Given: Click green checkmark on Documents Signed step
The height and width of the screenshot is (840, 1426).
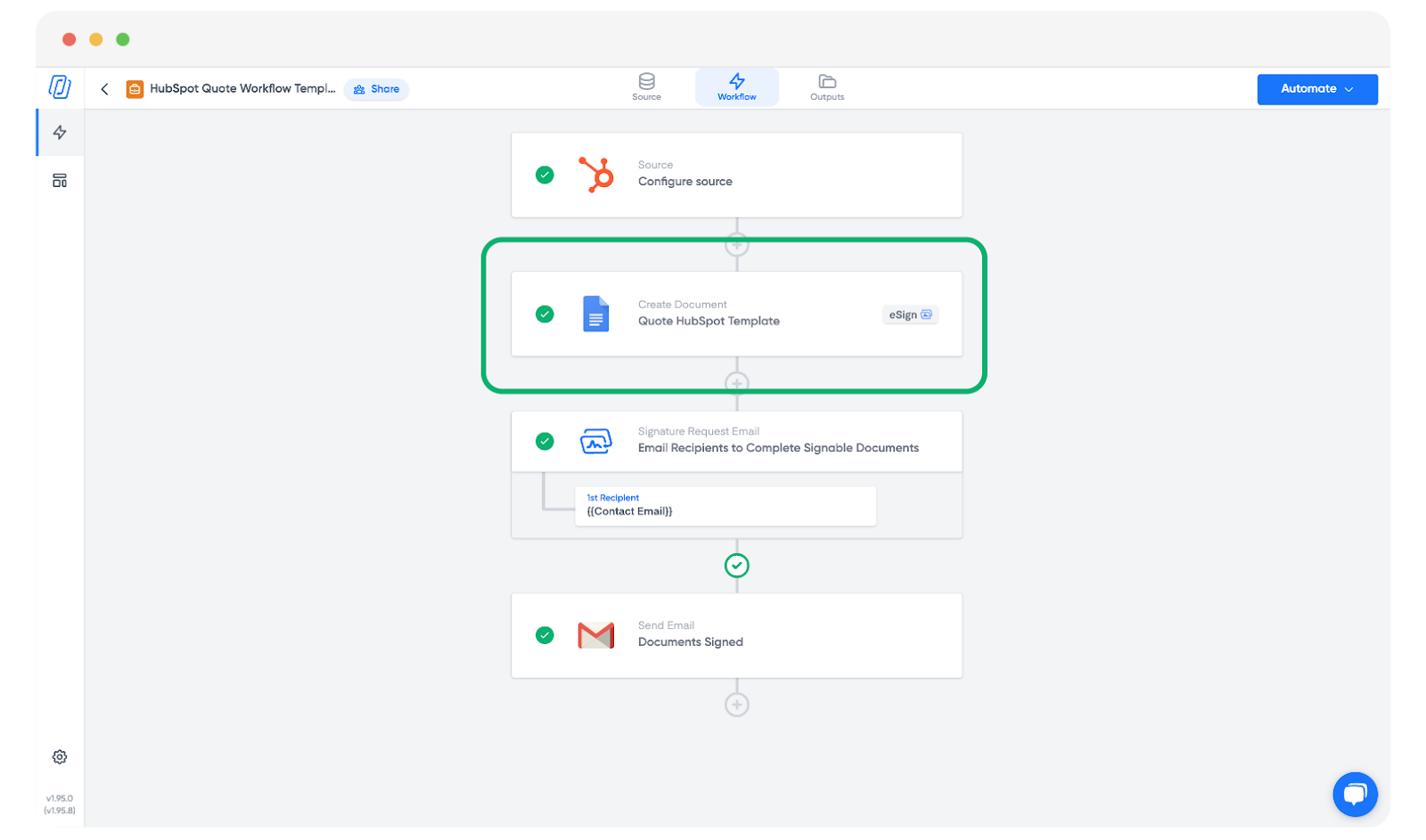Looking at the screenshot, I should [x=545, y=635].
